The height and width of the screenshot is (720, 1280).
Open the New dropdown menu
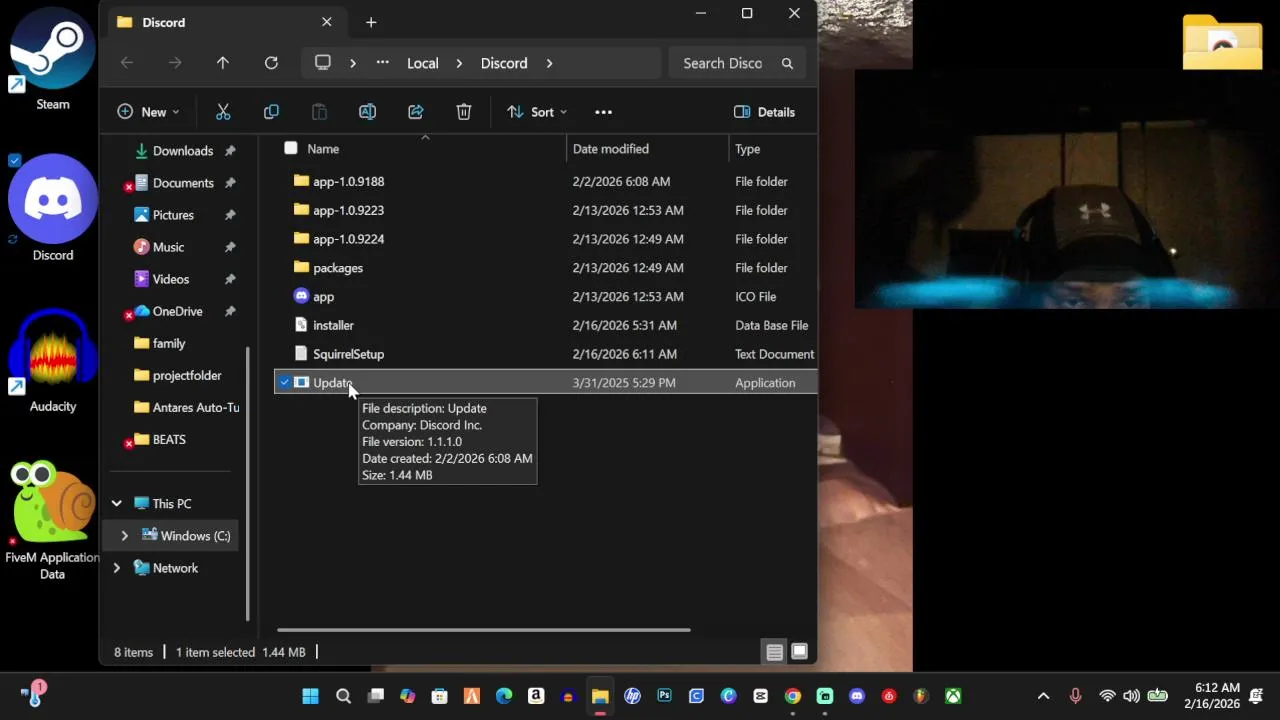pyautogui.click(x=148, y=112)
